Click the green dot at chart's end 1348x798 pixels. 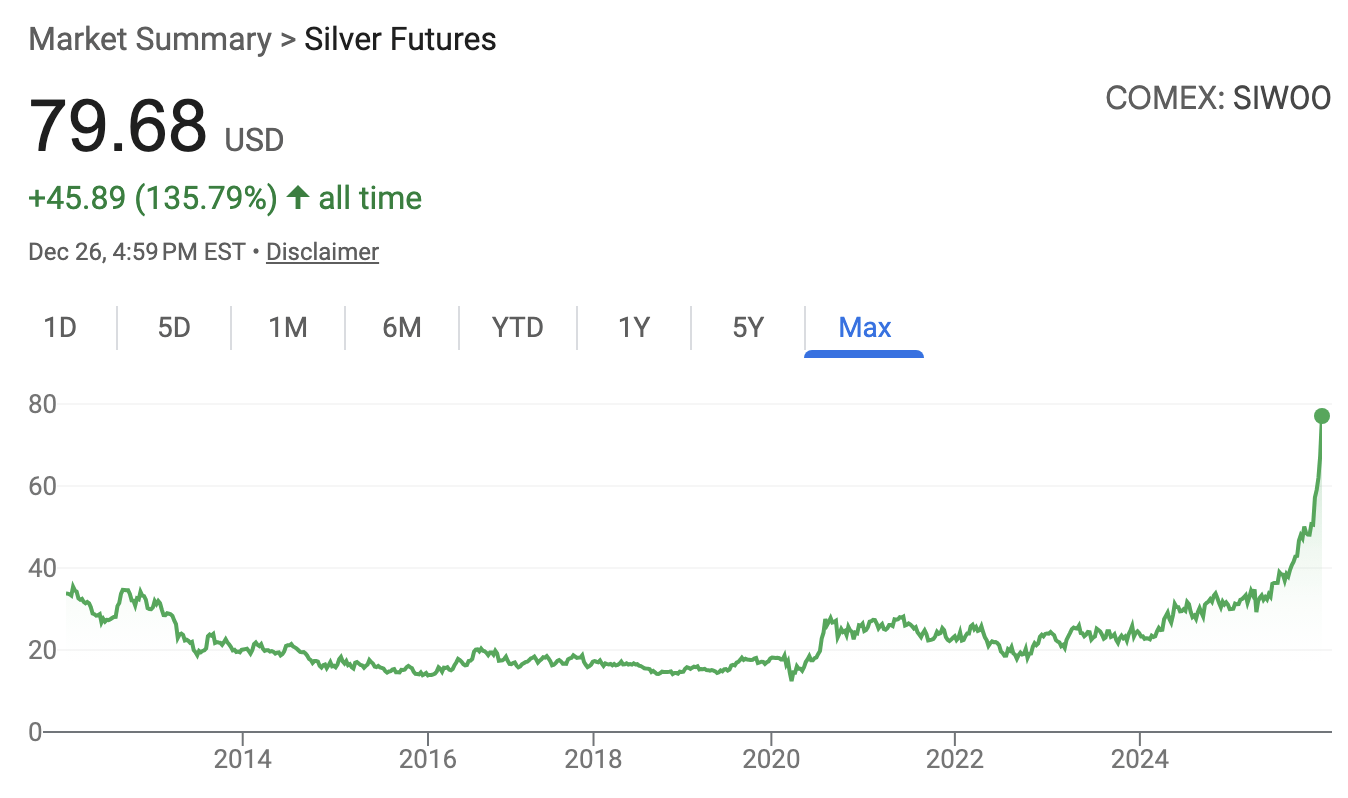point(1321,416)
